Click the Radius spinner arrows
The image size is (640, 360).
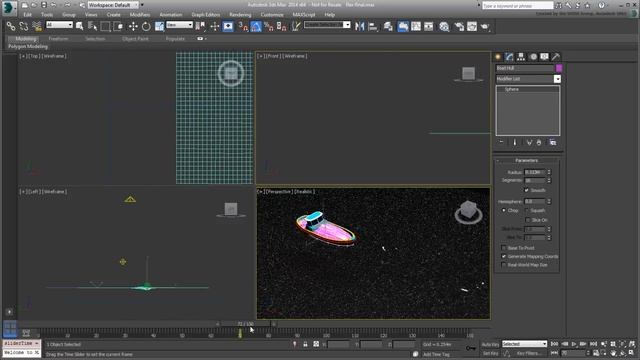coord(549,172)
